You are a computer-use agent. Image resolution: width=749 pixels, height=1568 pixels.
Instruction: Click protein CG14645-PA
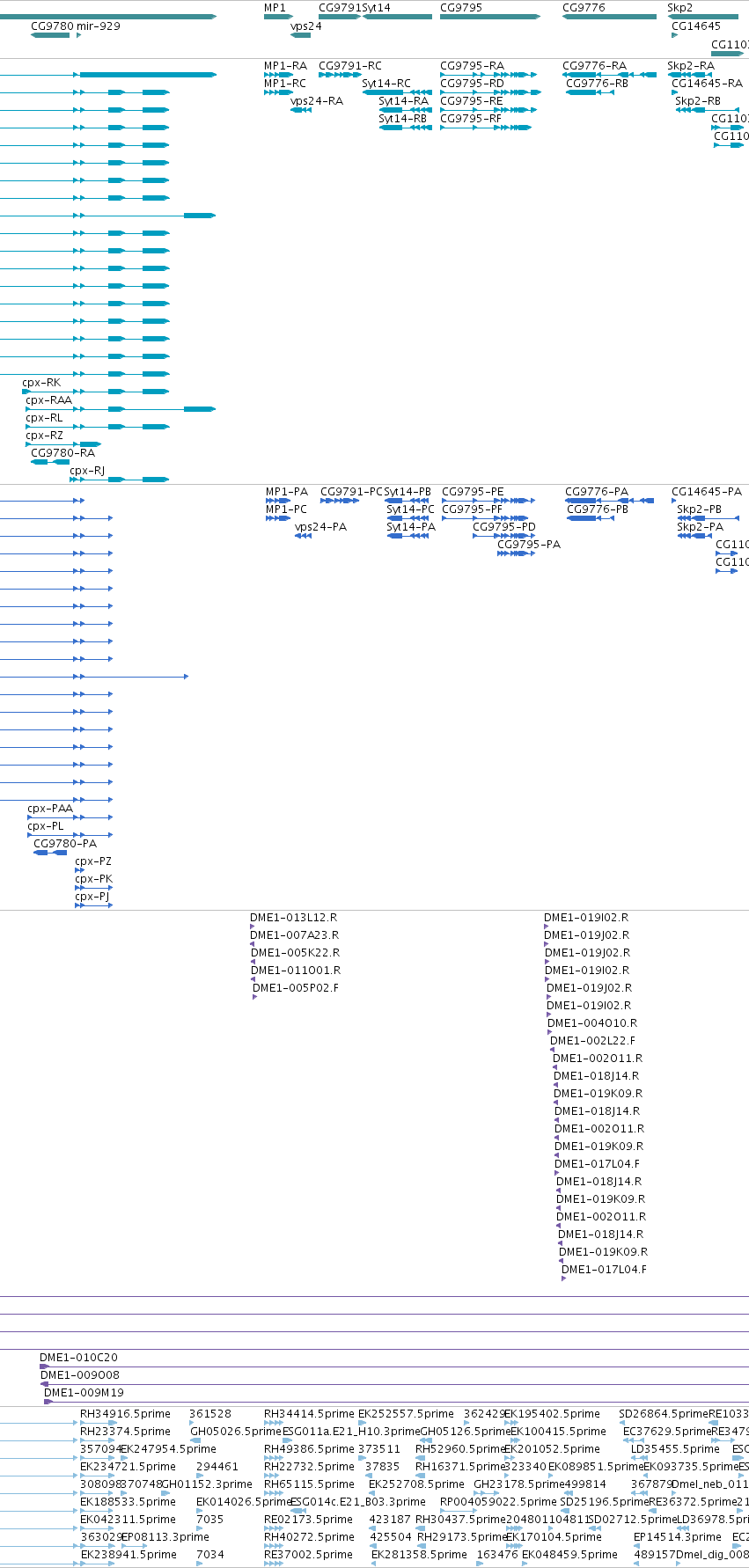[707, 492]
